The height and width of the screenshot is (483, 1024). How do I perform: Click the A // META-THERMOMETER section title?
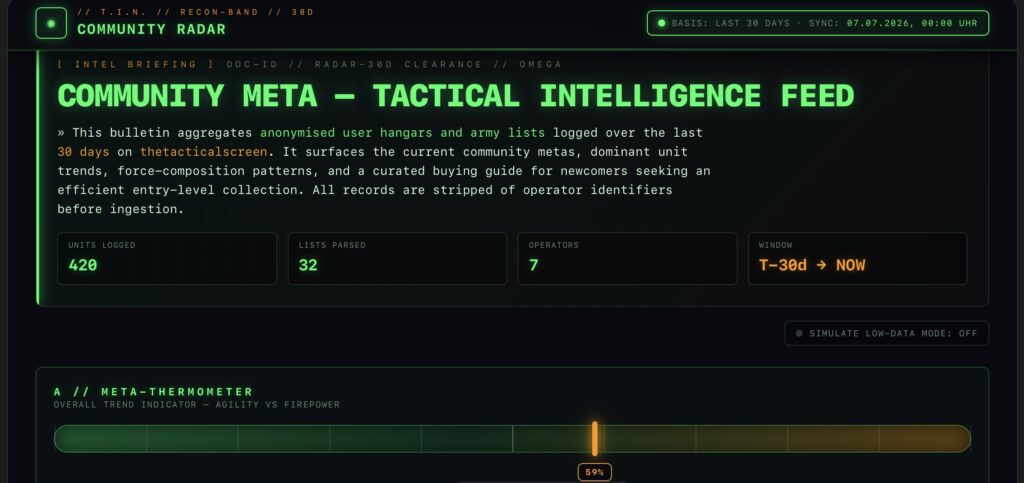[x=153, y=392]
